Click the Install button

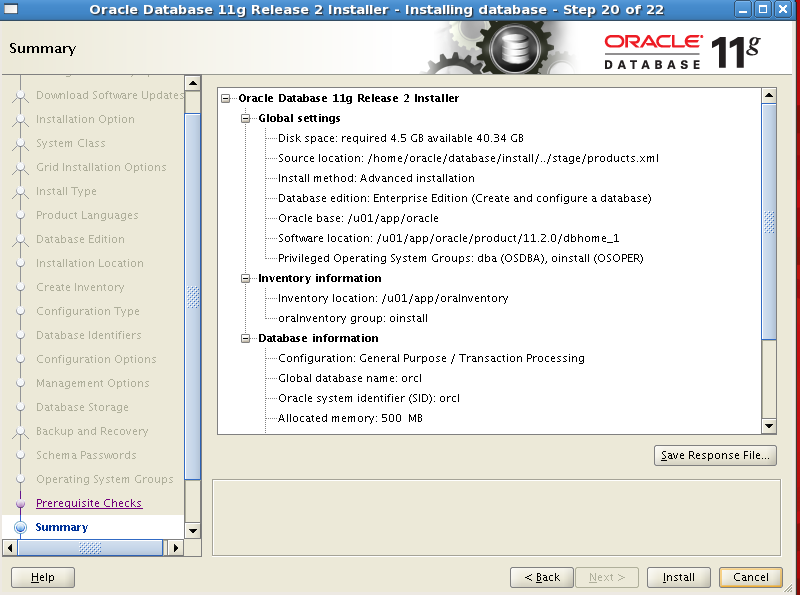point(679,577)
